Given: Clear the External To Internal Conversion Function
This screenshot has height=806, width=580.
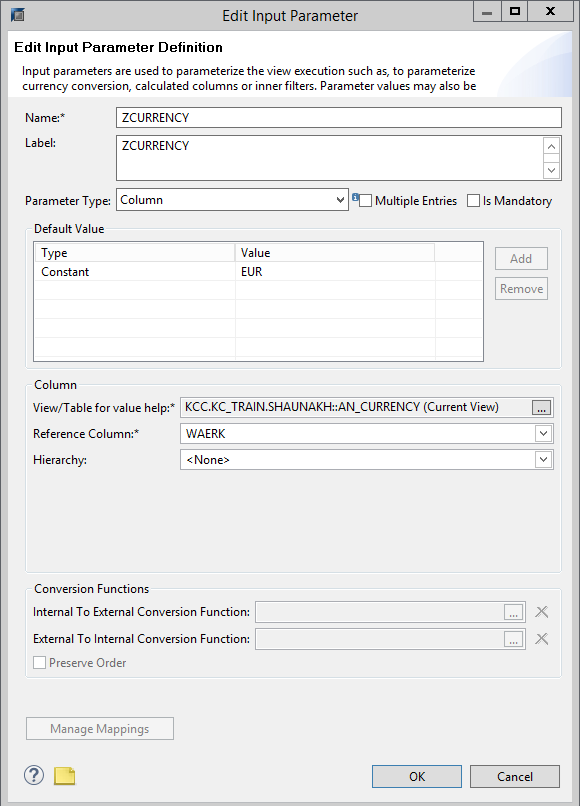Looking at the screenshot, I should (541, 638).
